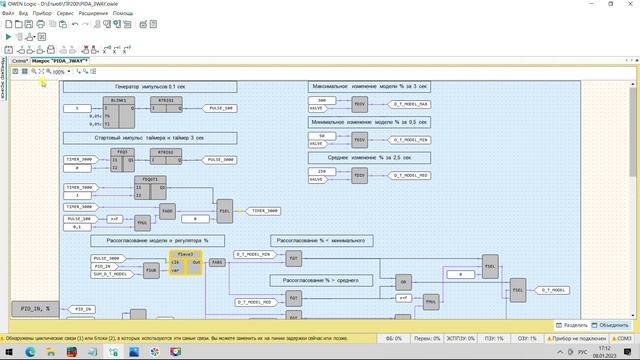640x360 pixels.
Task: Open File Explorer from the taskbar
Action: [x=51, y=352]
